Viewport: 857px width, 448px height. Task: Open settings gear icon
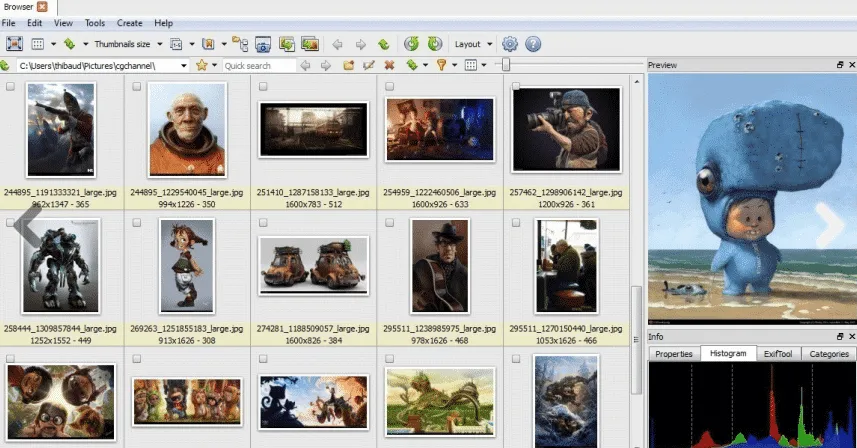tap(510, 44)
